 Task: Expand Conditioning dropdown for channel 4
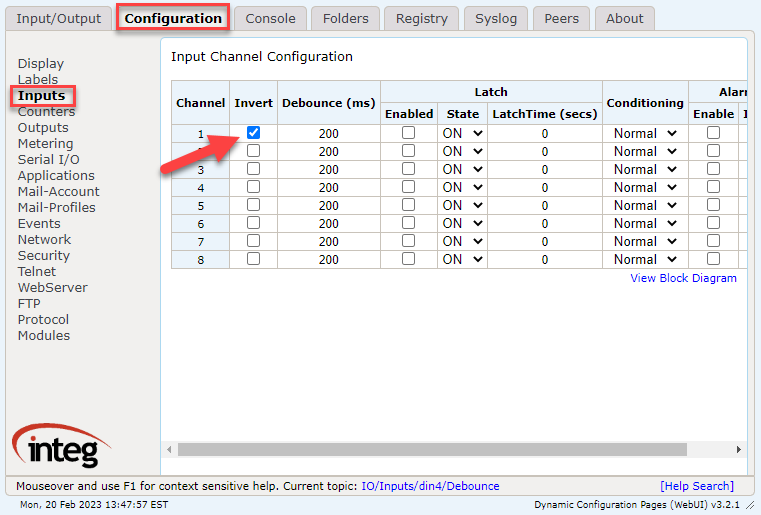pos(645,187)
